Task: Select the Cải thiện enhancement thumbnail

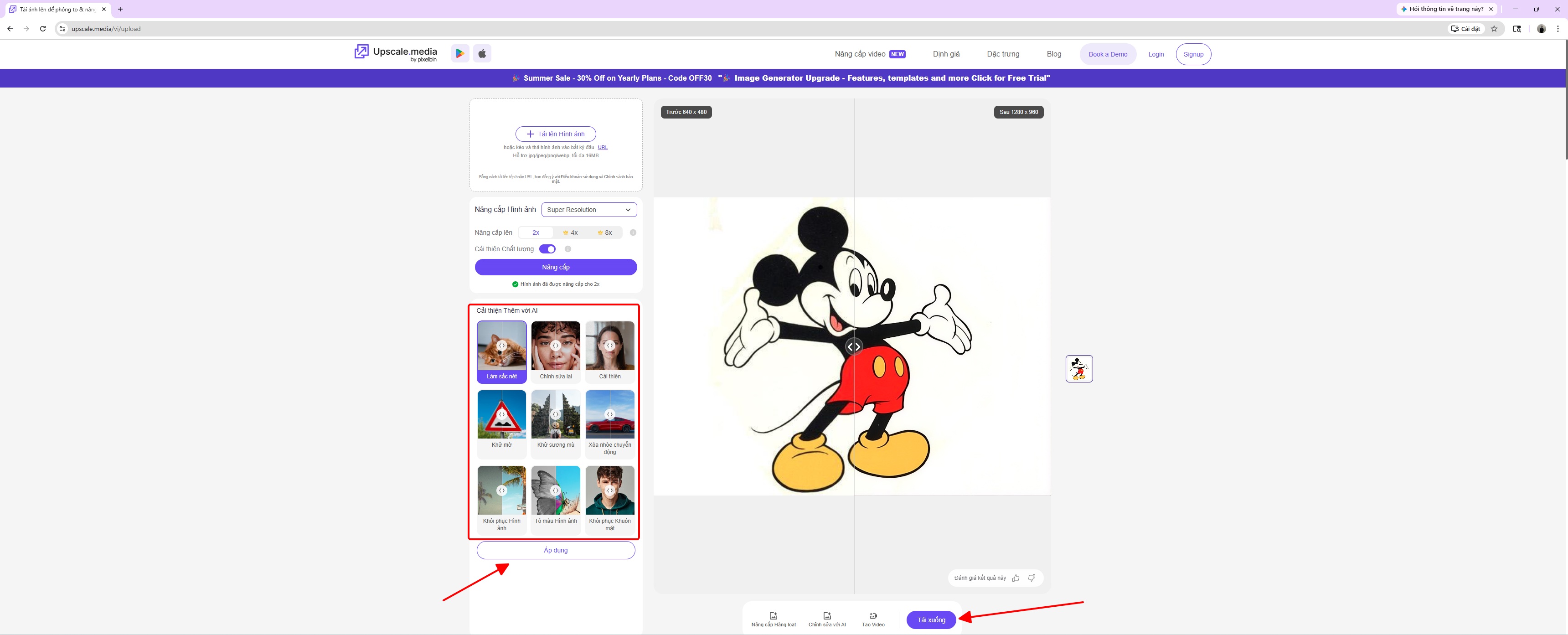Action: click(x=610, y=352)
